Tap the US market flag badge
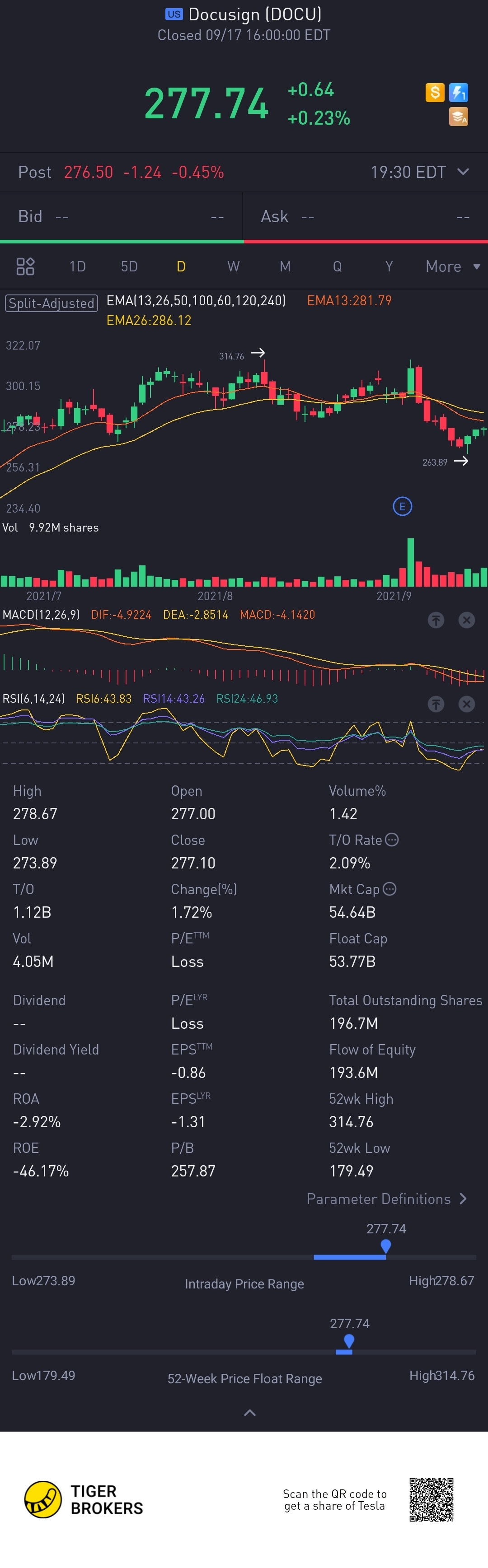This screenshot has height=1568, width=488. pyautogui.click(x=174, y=14)
